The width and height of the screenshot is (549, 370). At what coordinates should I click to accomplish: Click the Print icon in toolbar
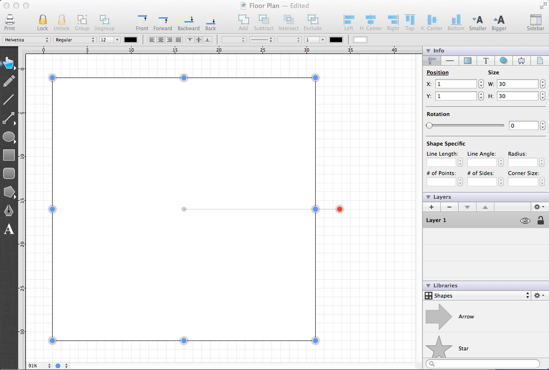pos(9,22)
